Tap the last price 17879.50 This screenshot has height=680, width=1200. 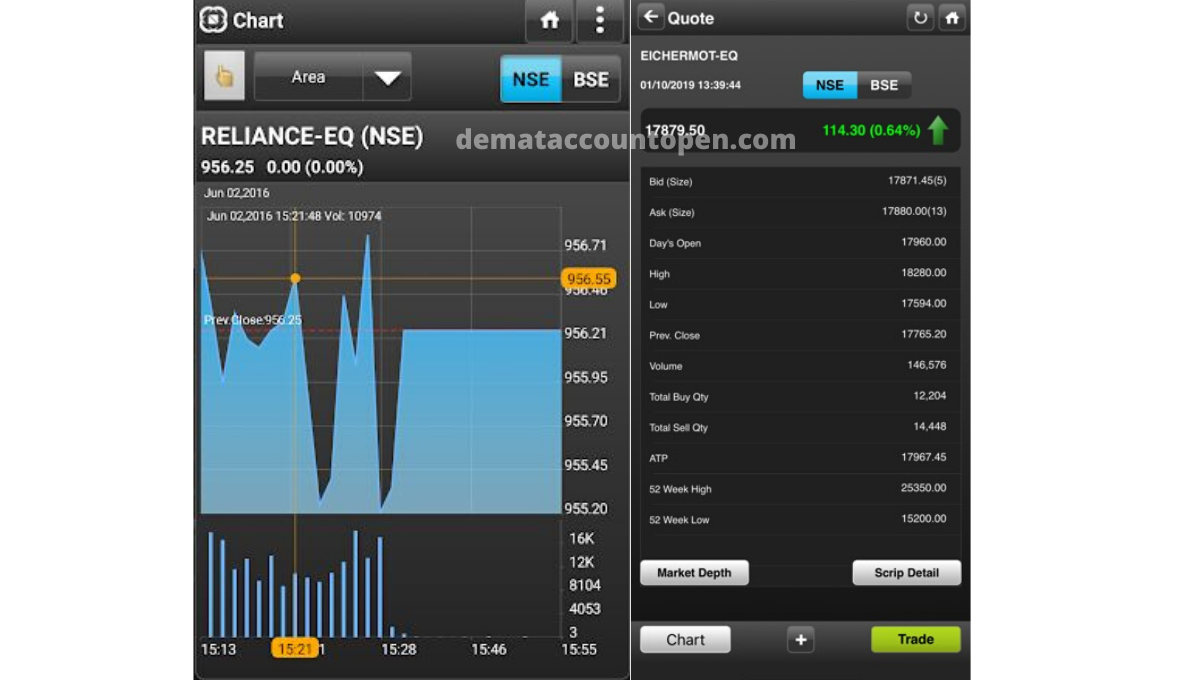point(675,130)
